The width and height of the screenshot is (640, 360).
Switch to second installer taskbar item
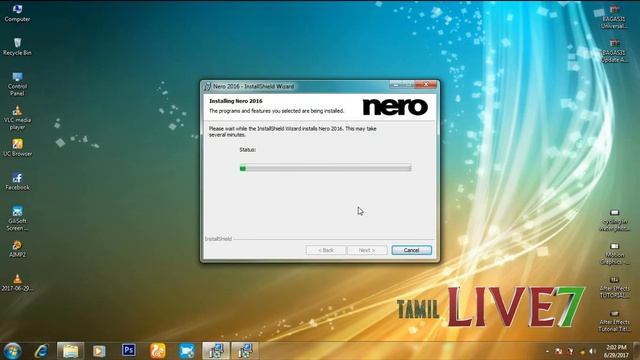245,351
